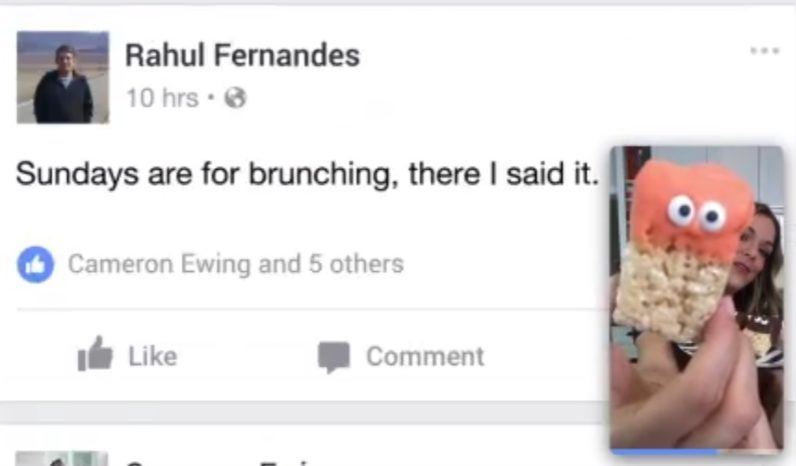Expand the floating video player
796x466 pixels.
click(x=696, y=299)
